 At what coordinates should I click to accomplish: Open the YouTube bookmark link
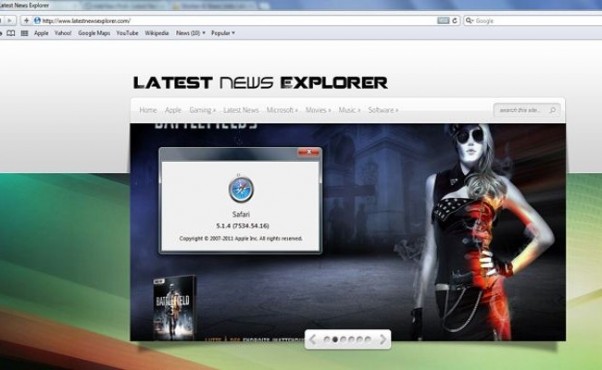click(x=127, y=33)
